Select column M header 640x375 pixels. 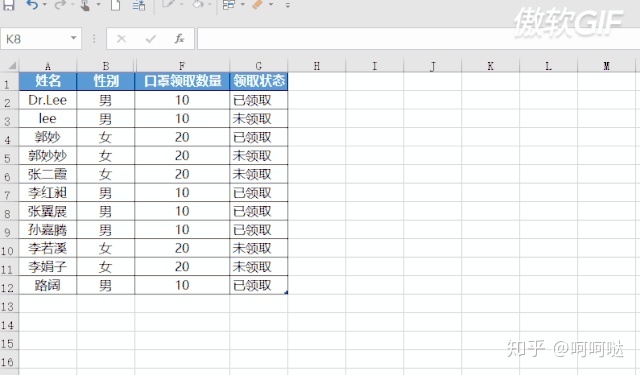coord(607,66)
